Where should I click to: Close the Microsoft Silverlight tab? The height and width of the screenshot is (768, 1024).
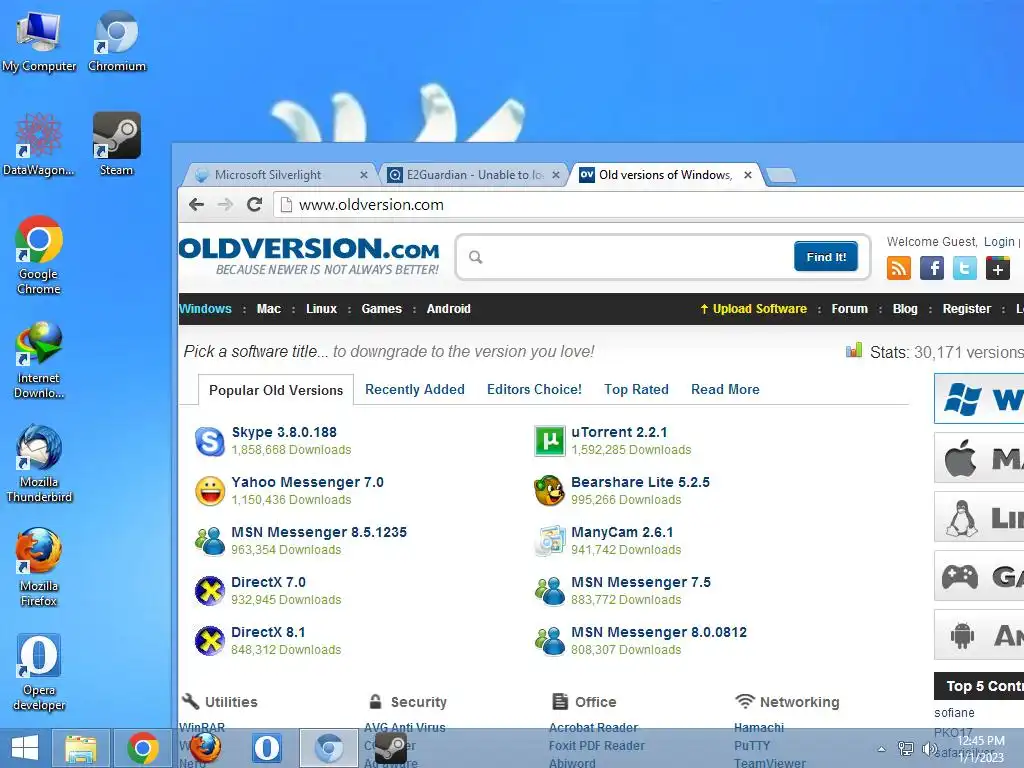[x=364, y=175]
